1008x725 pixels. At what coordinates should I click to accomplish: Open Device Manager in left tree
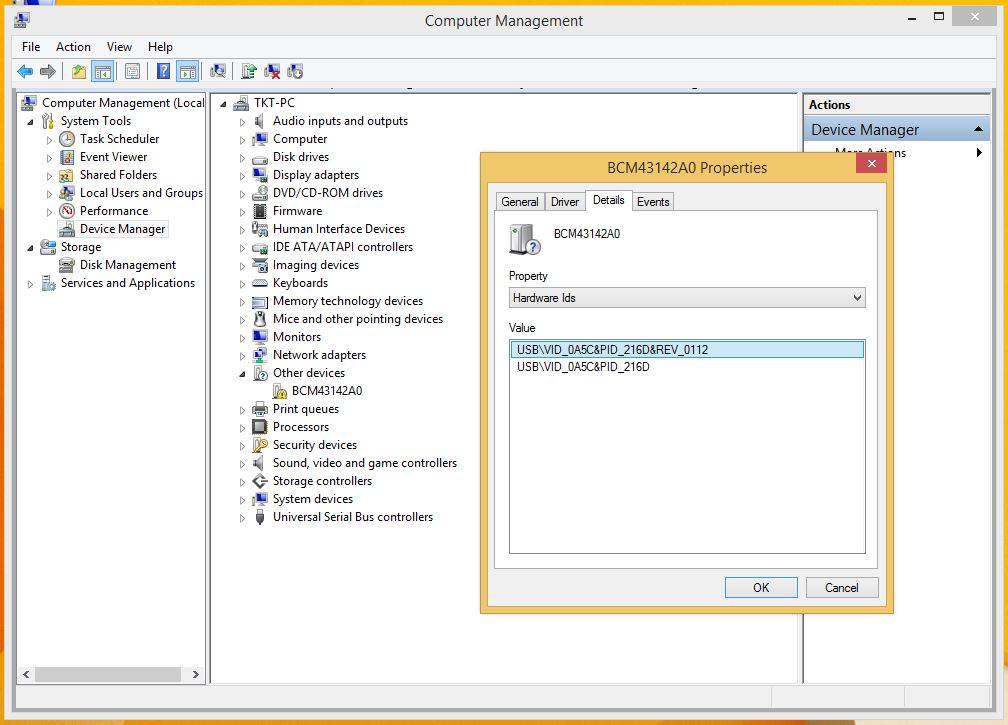122,229
